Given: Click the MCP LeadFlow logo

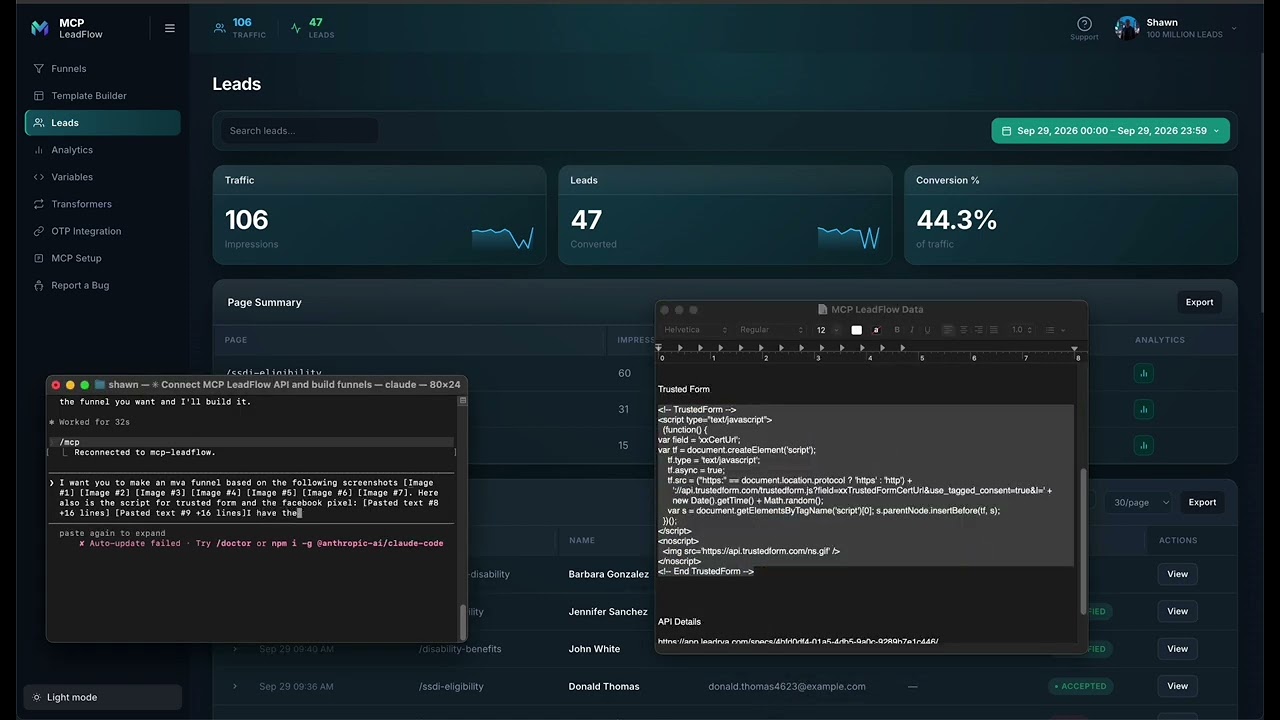Looking at the screenshot, I should click(40, 28).
